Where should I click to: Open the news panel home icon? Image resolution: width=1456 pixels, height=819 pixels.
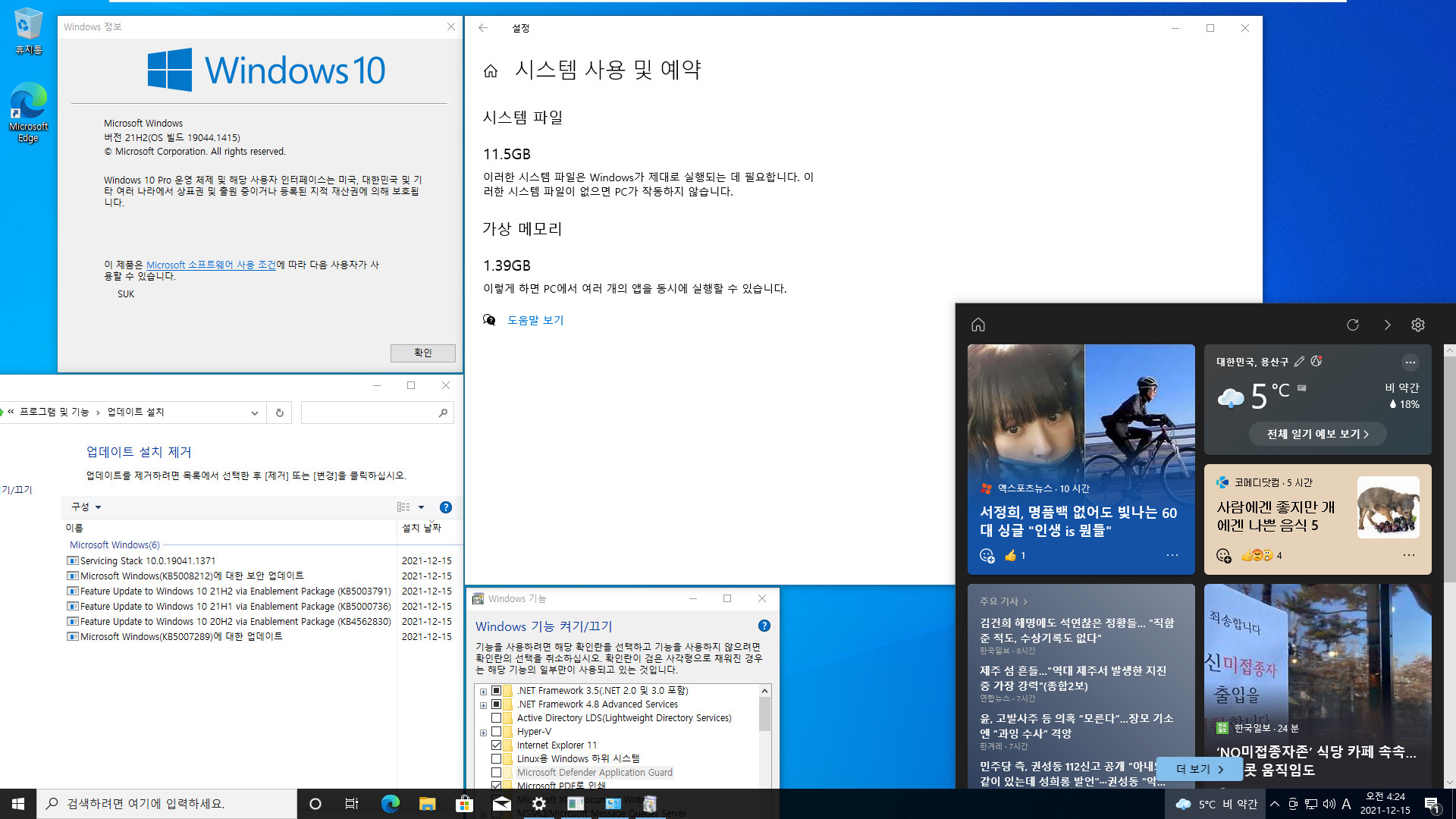click(x=978, y=325)
